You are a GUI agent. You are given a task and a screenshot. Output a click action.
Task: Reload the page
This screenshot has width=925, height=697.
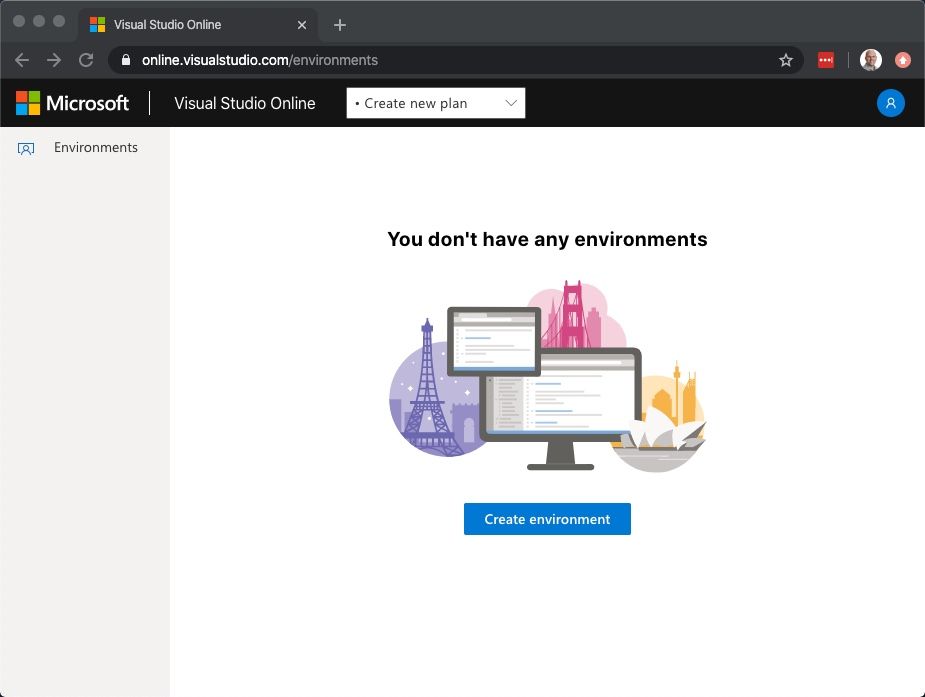tap(86, 60)
